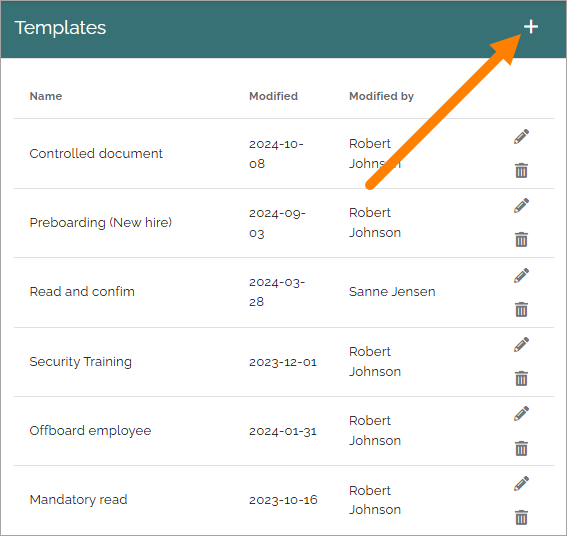
Task: Delete the Controlled document template
Action: (x=521, y=170)
